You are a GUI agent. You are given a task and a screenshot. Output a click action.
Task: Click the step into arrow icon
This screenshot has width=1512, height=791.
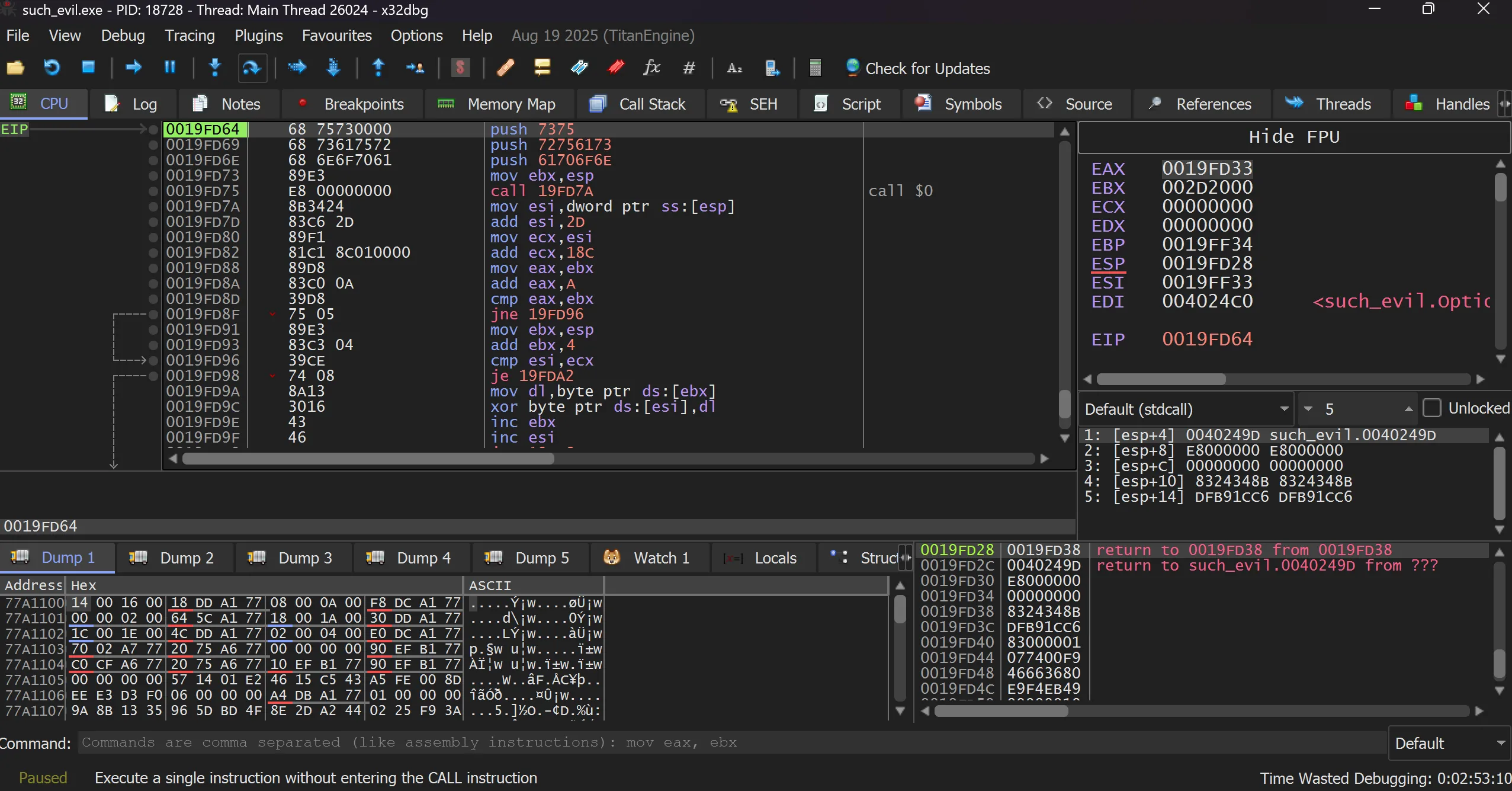pos(215,68)
